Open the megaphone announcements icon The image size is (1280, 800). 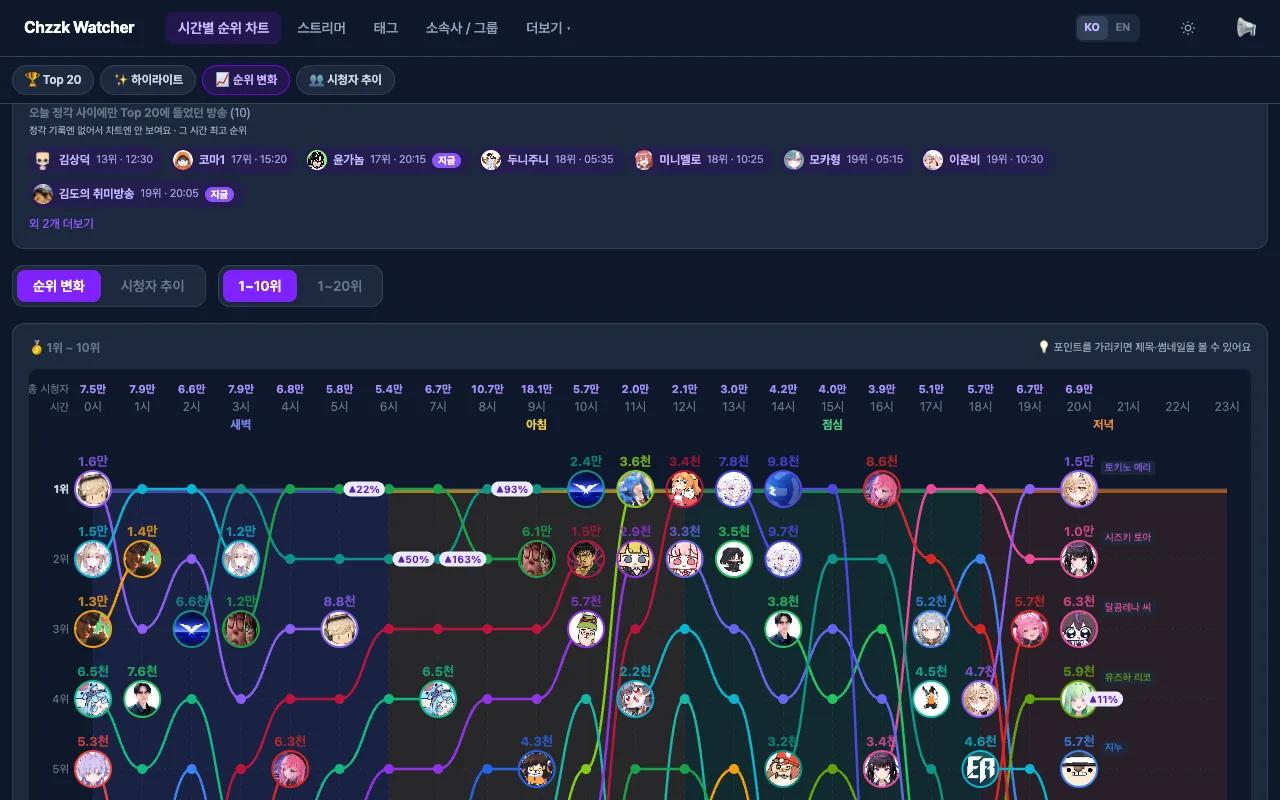1246,28
